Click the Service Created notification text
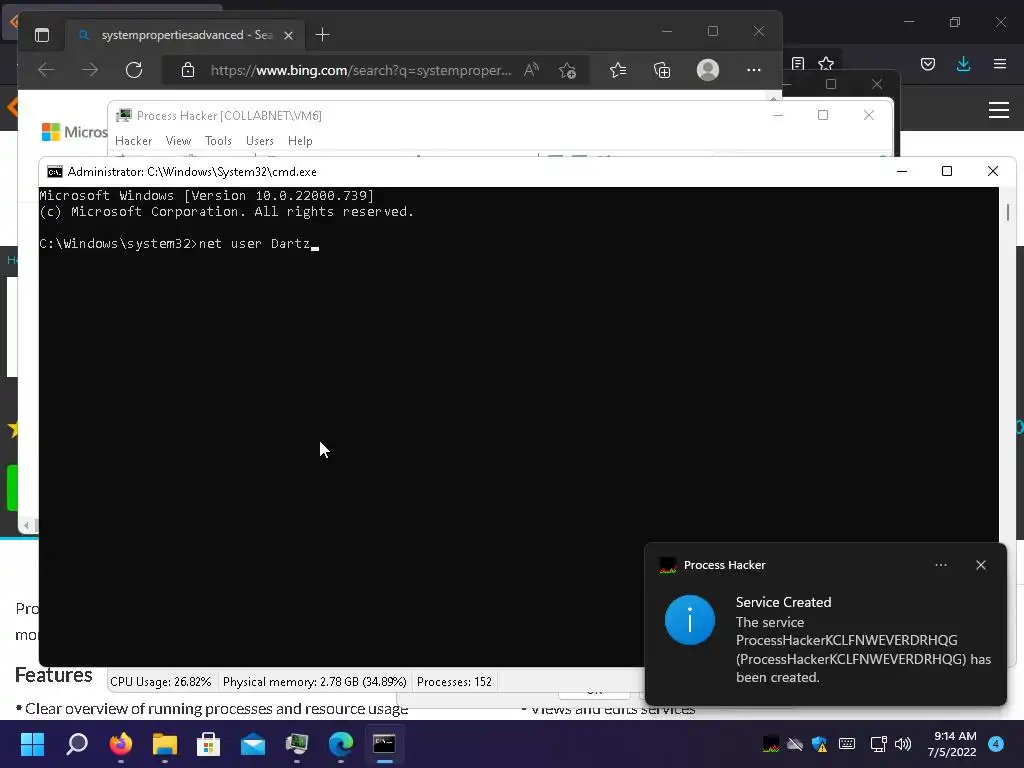This screenshot has height=768, width=1024. (x=784, y=602)
